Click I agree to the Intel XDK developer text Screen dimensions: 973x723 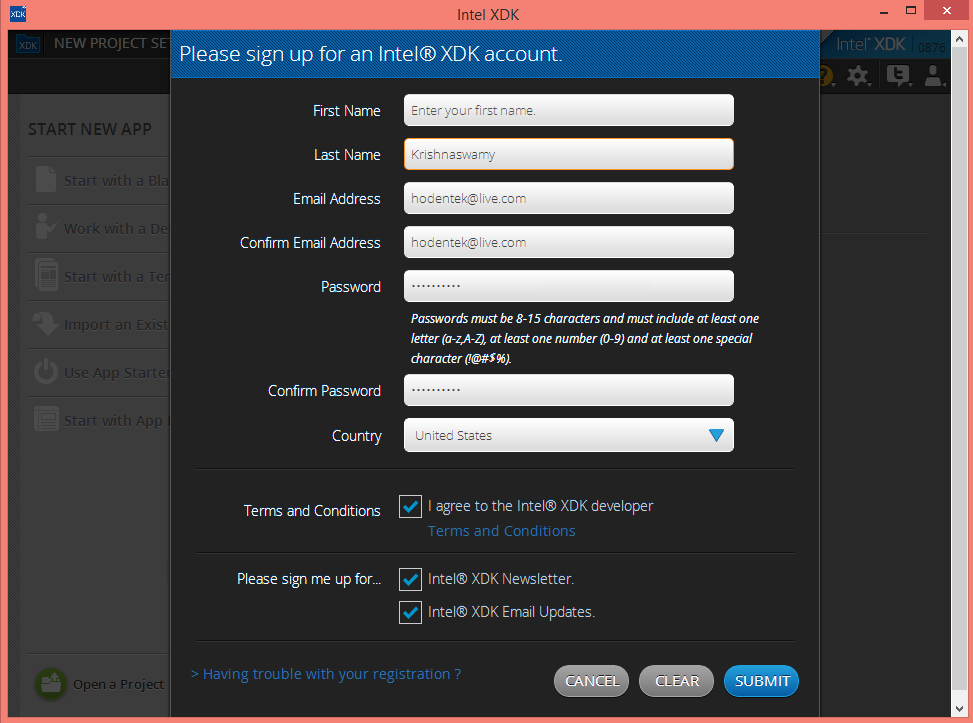coord(540,506)
